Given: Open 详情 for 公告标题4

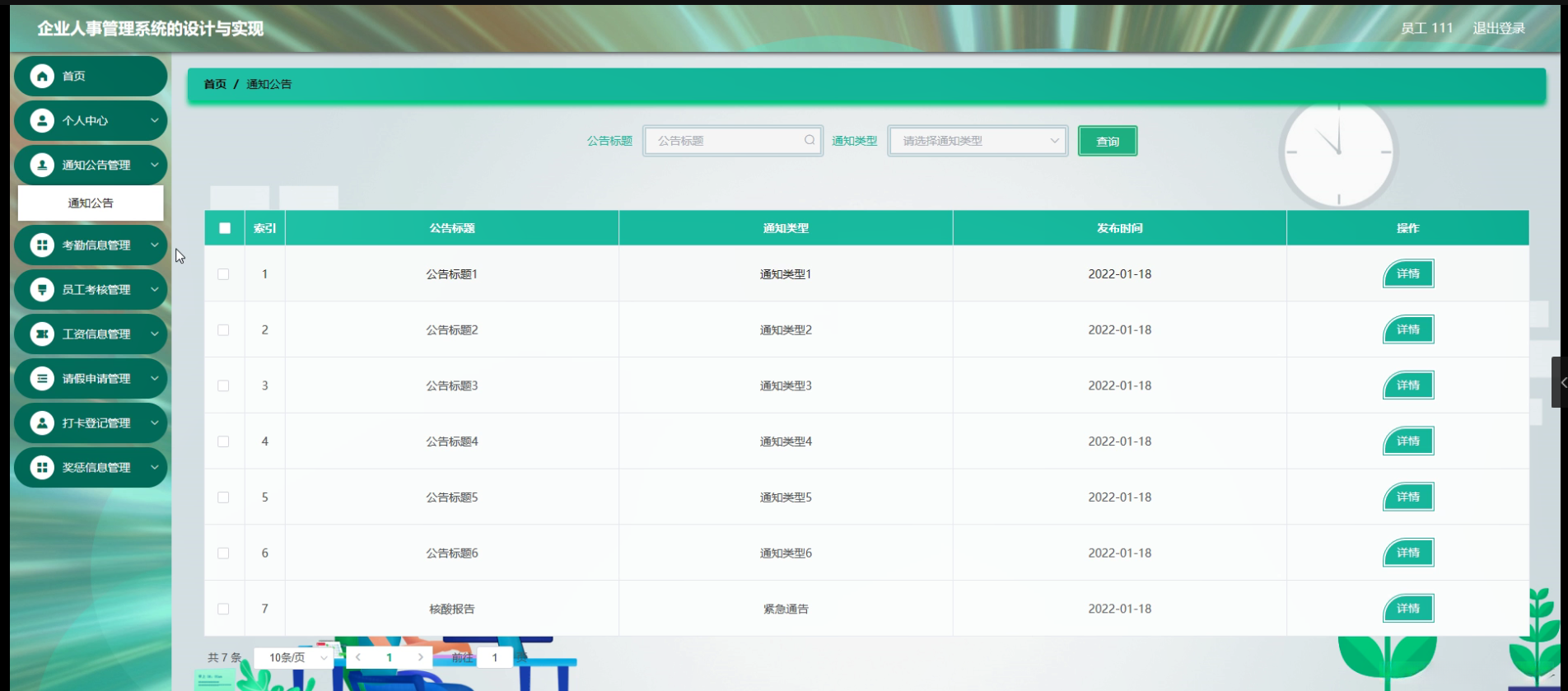Looking at the screenshot, I should coord(1408,441).
